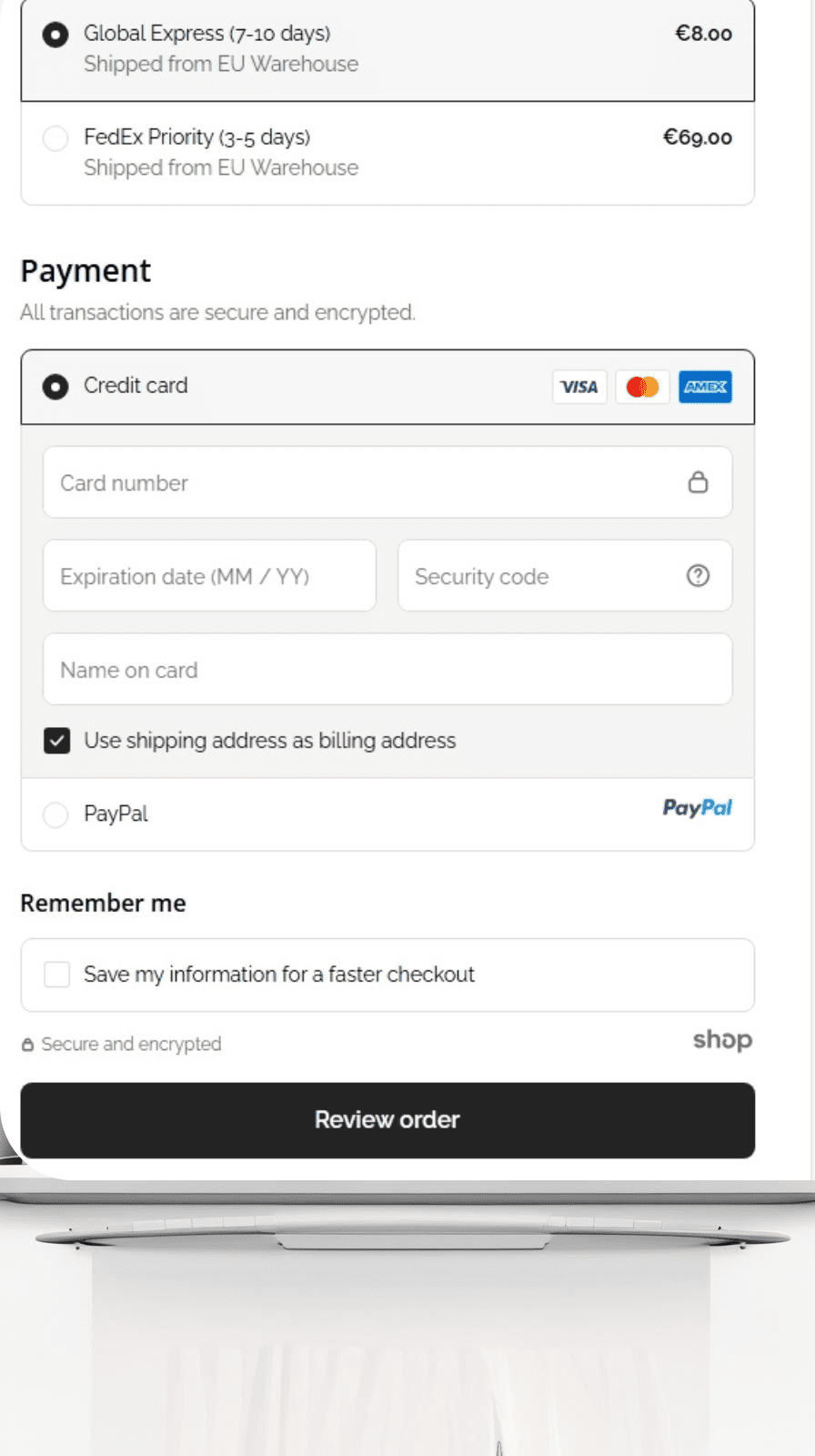Viewport: 815px width, 1456px height.
Task: Click the lock icon in Card number
Action: click(698, 482)
